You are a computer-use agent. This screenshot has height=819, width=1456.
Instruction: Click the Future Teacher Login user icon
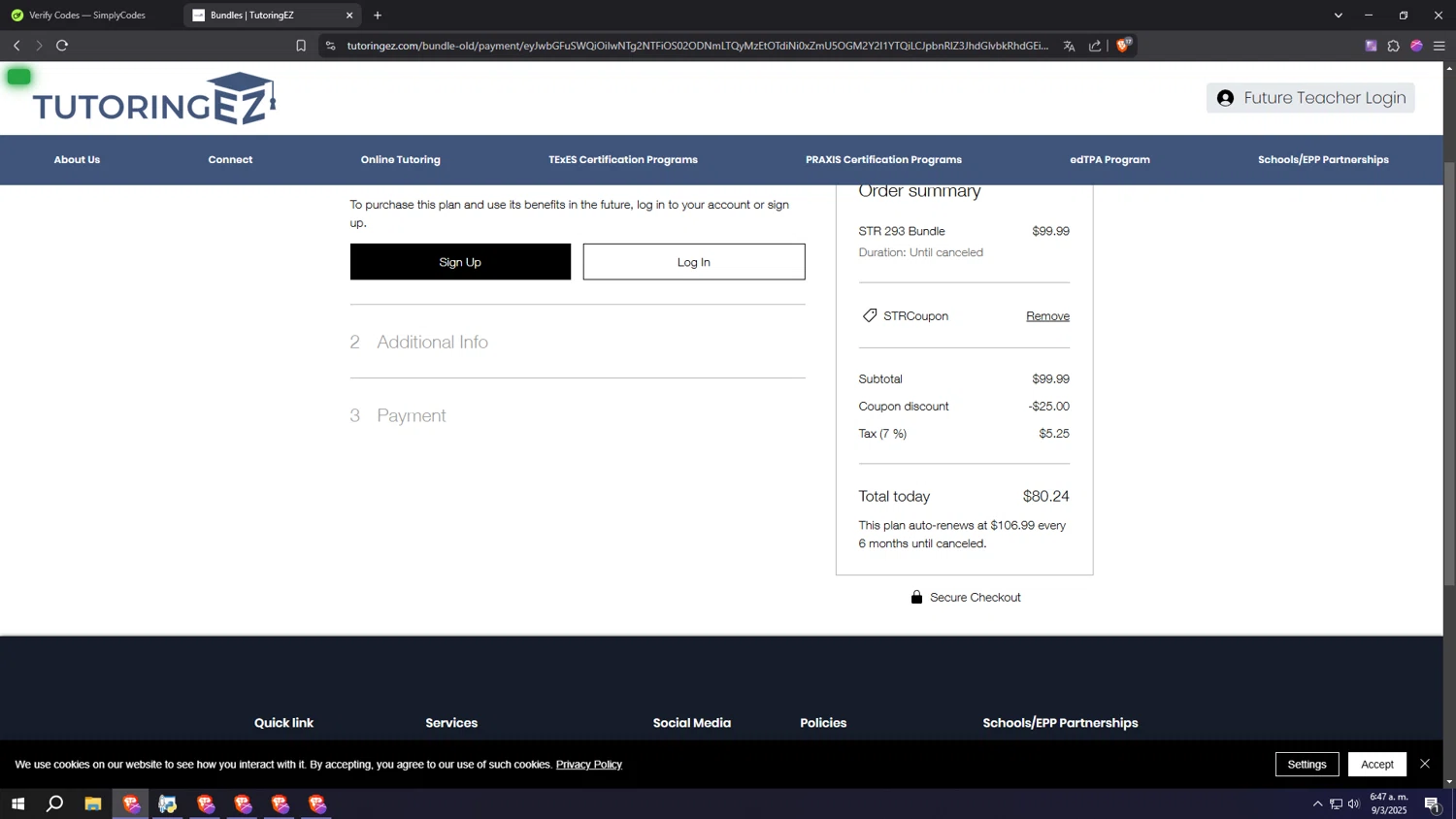(1225, 98)
